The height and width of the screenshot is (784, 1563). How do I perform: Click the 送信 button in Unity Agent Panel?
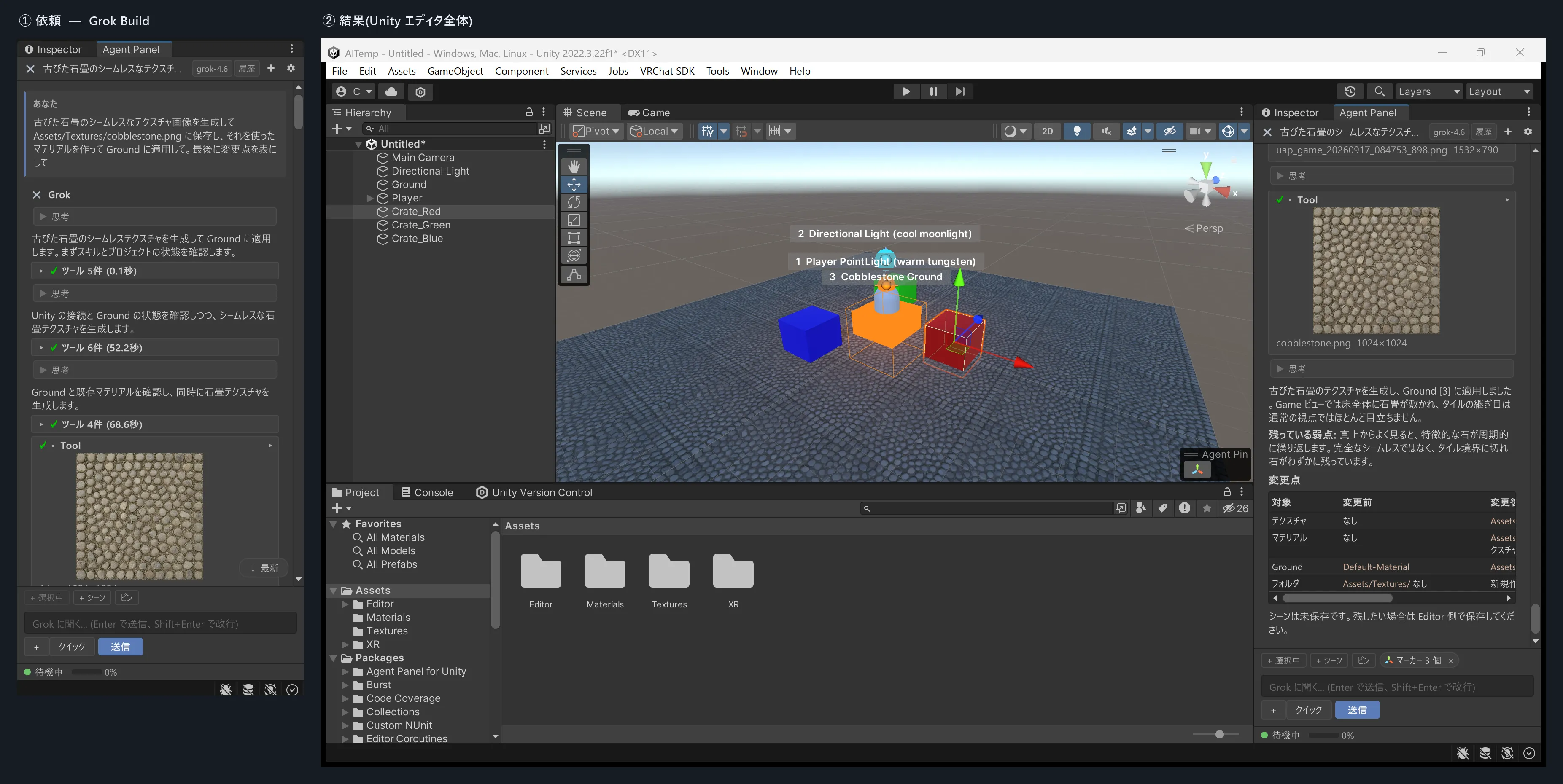click(x=1357, y=710)
